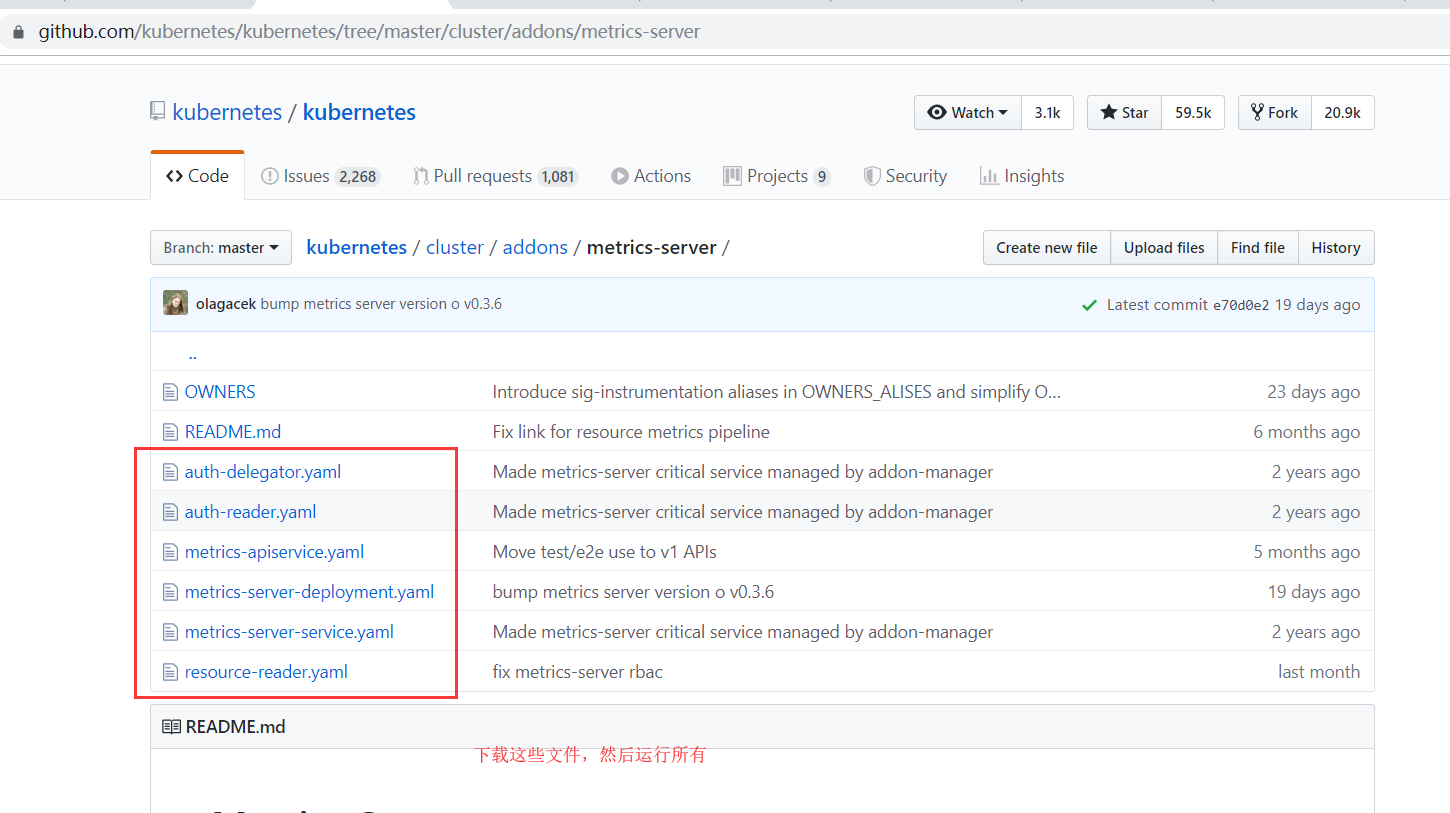Image resolution: width=1450 pixels, height=813 pixels.
Task: Open metrics-server-service.yaml file
Action: 289,632
